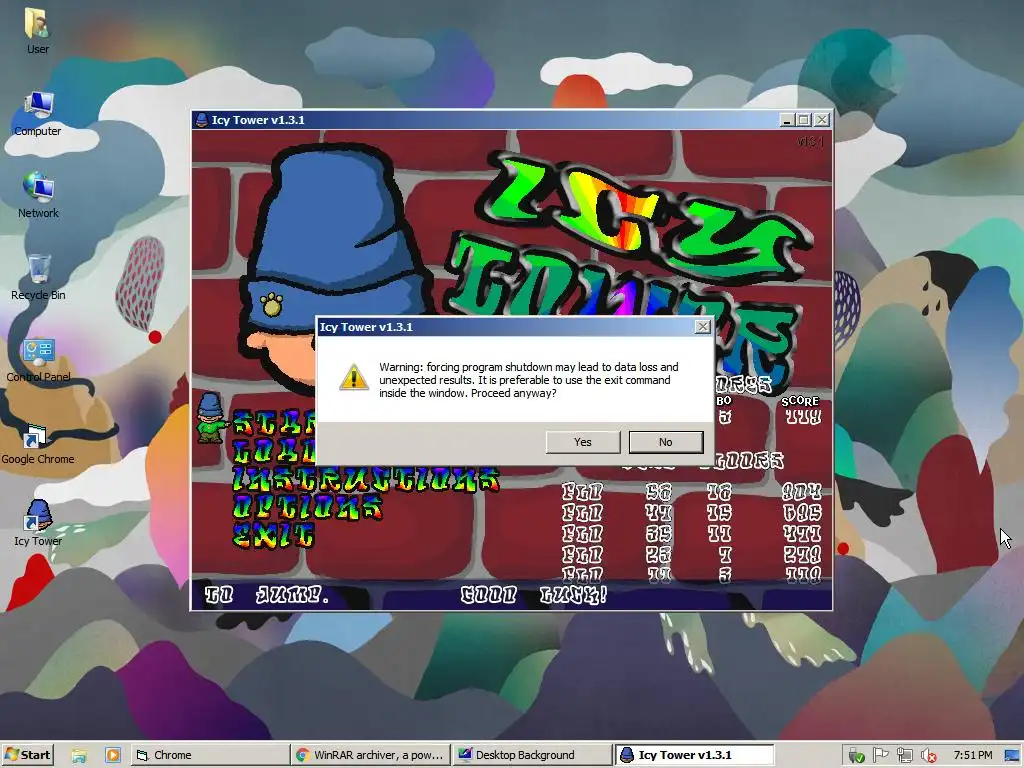Click the network tray icon
1024x768 pixels.
(x=904, y=756)
